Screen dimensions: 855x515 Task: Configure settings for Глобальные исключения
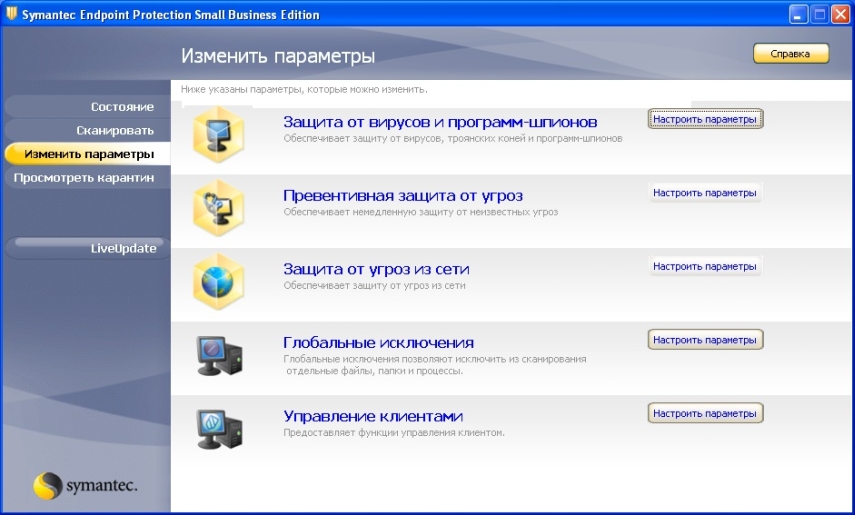coord(705,340)
